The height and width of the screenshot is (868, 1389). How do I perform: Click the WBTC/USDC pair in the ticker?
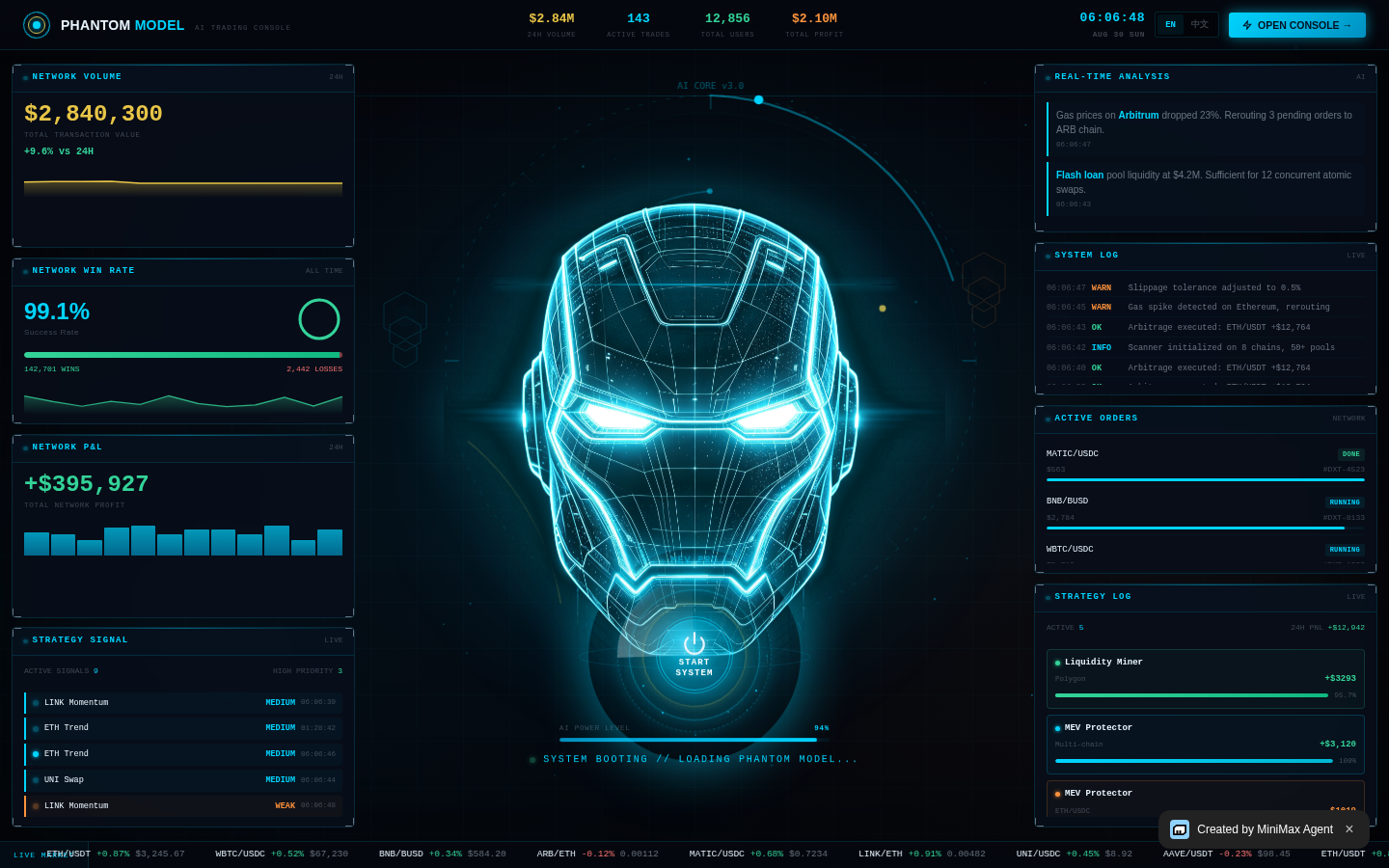pos(240,854)
